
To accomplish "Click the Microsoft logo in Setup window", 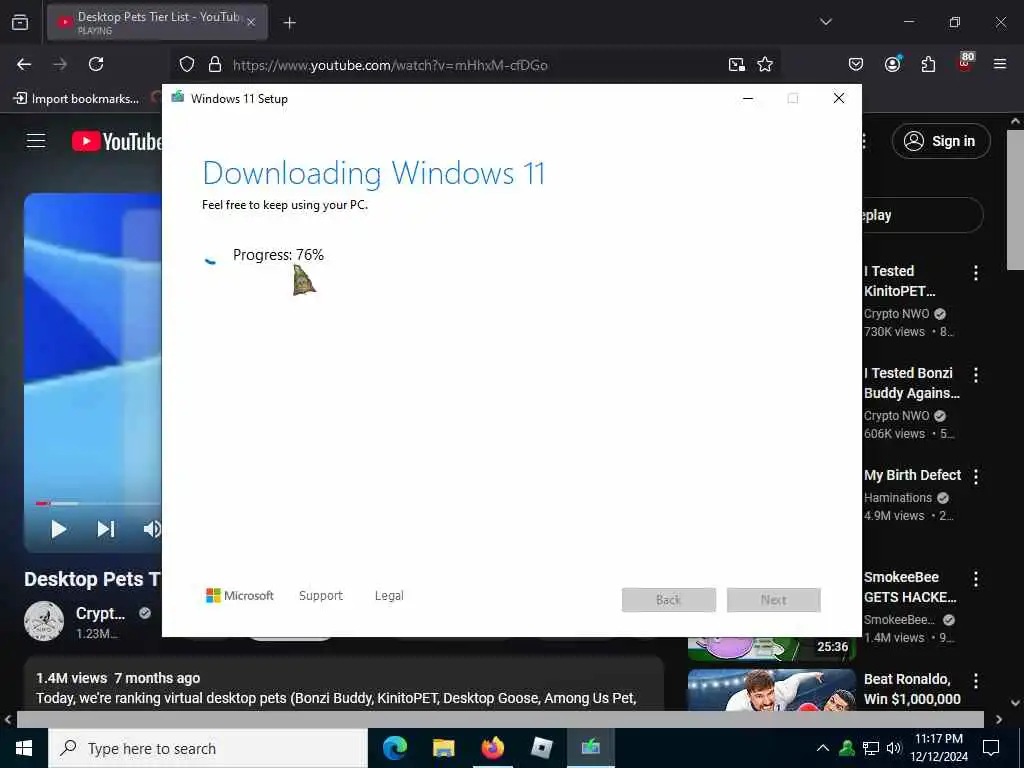I will click(x=240, y=596).
